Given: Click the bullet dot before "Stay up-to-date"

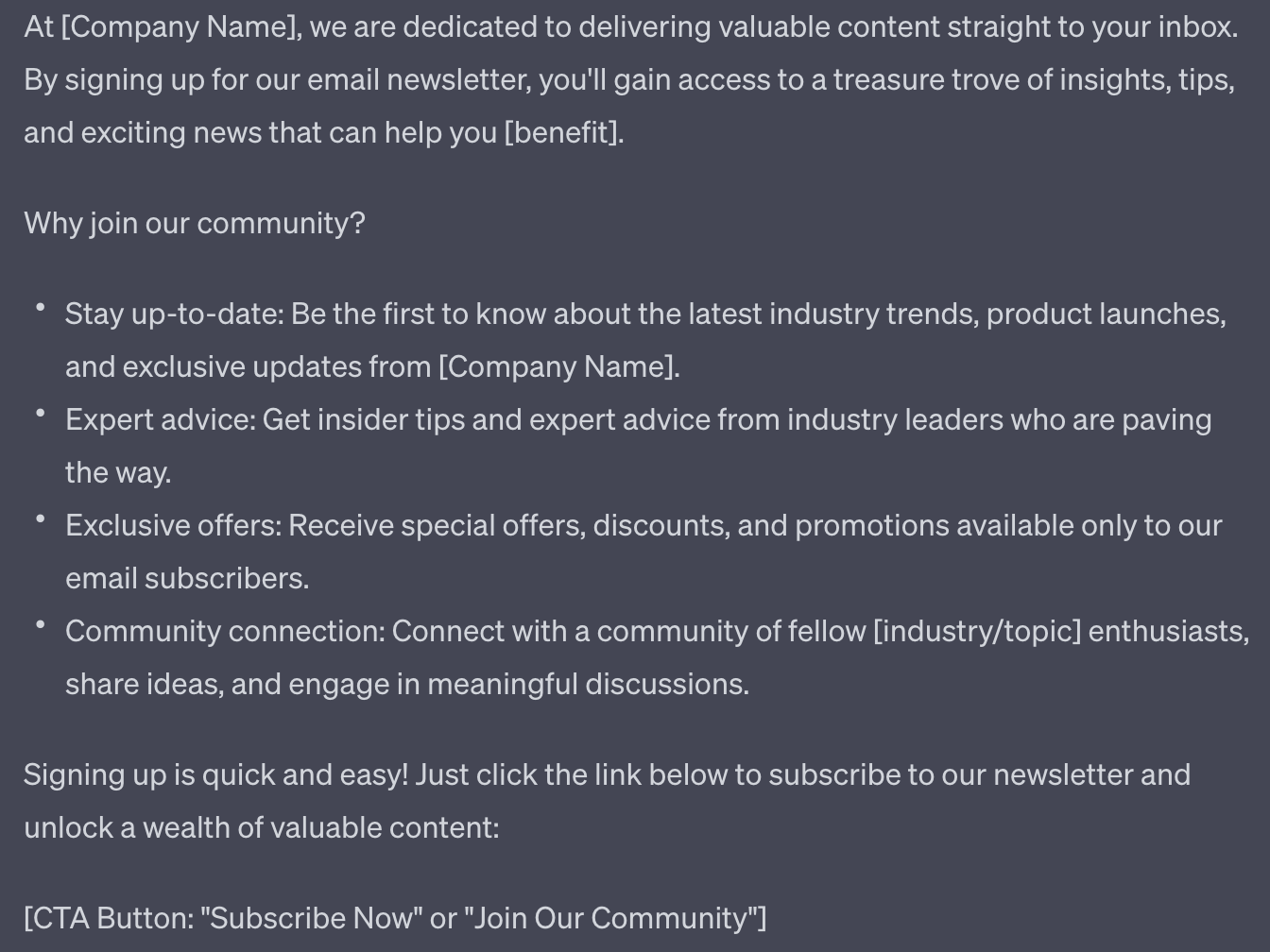Looking at the screenshot, I should pyautogui.click(x=41, y=308).
